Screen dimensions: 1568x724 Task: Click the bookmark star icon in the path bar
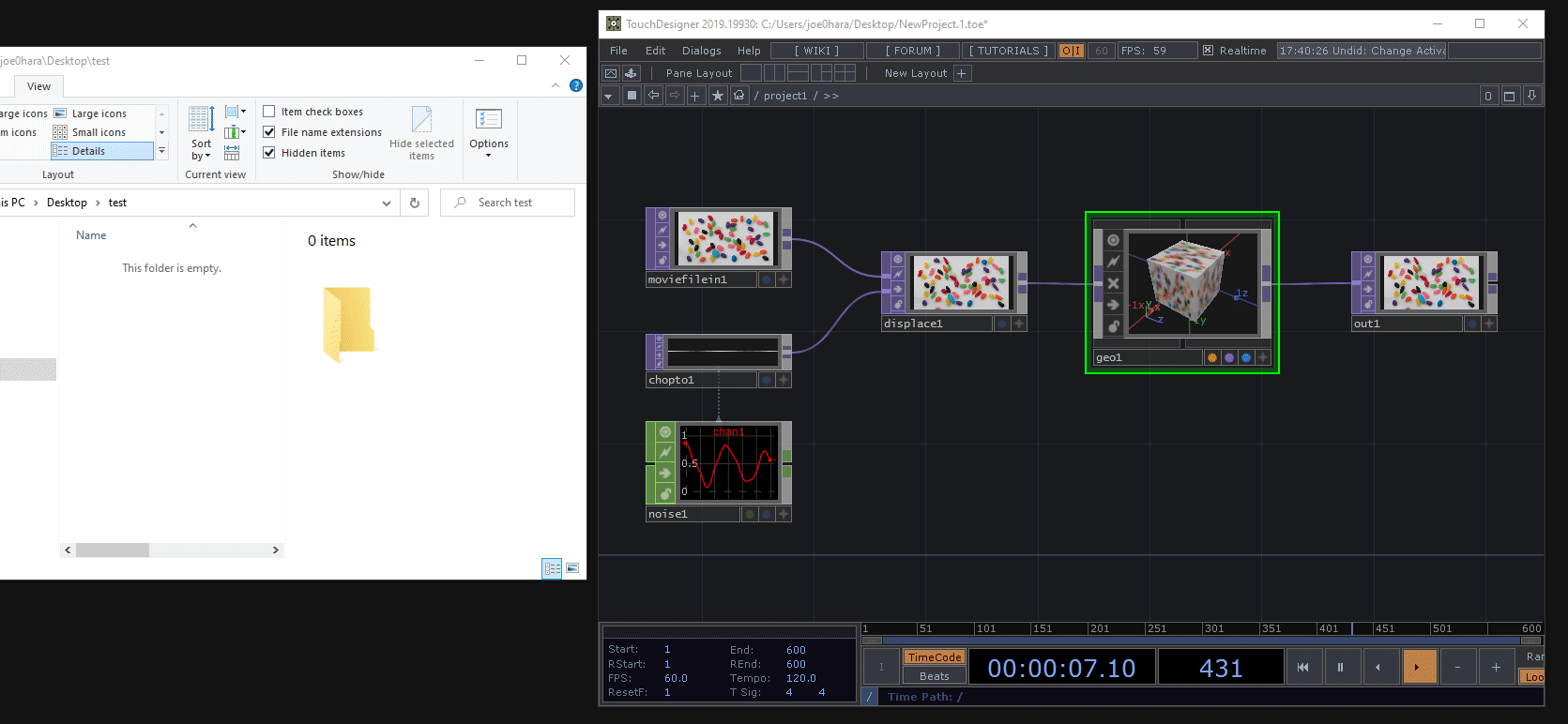pyautogui.click(x=718, y=96)
